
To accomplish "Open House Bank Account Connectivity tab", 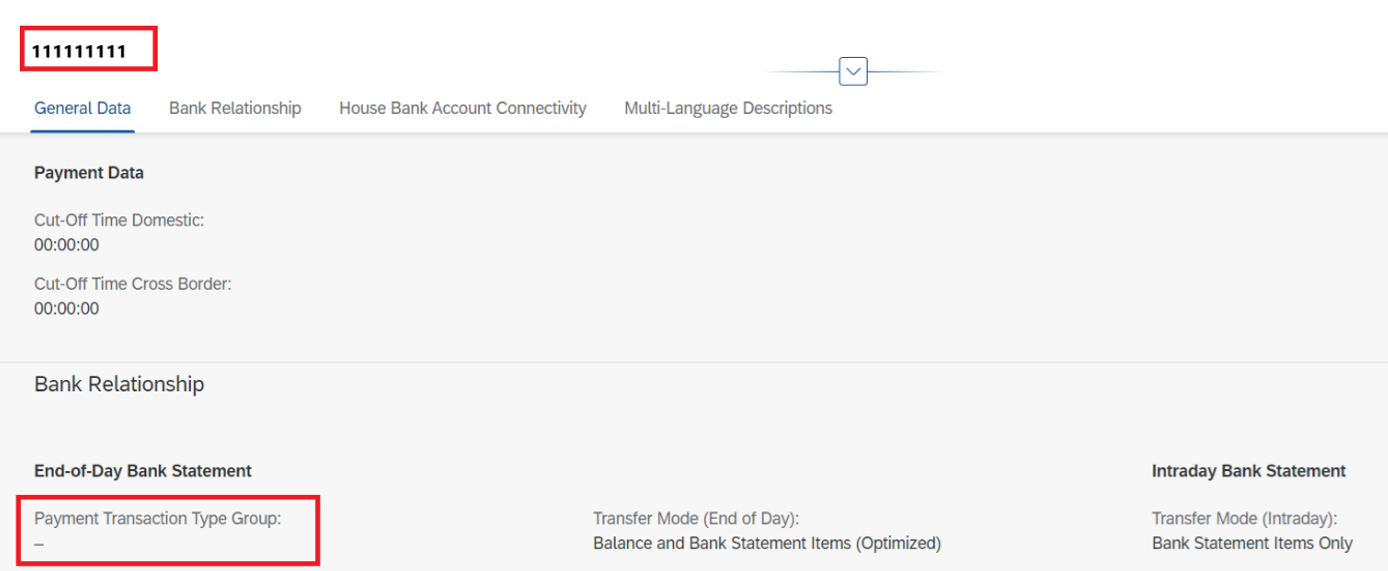I will pos(463,108).
